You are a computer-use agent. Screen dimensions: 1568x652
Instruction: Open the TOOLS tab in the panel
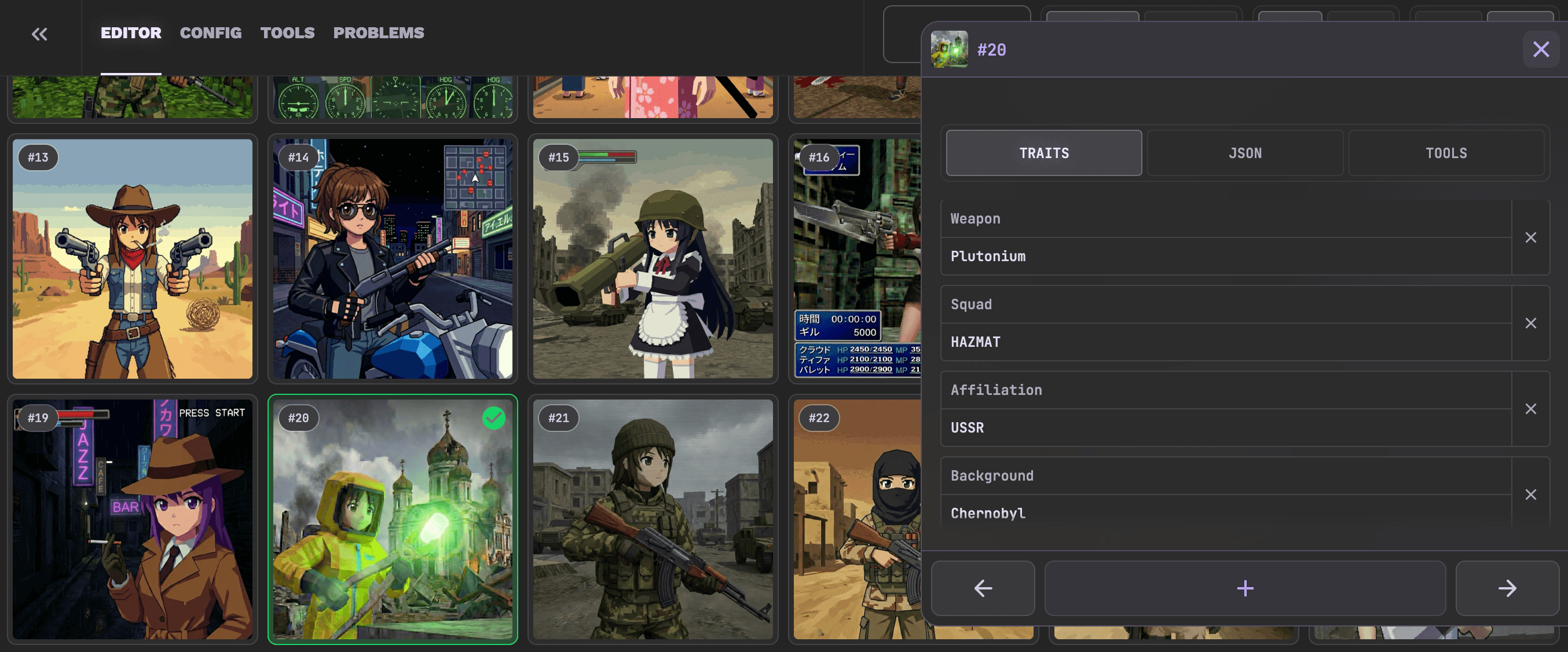coord(1446,153)
